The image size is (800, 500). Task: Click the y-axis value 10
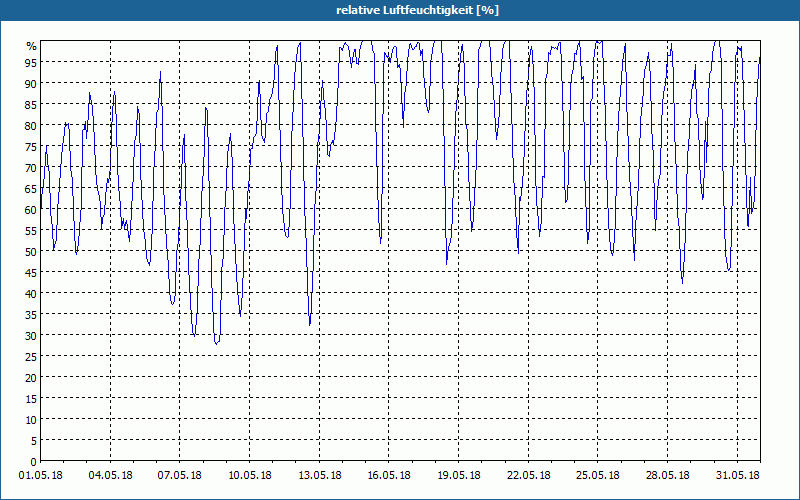tap(31, 419)
